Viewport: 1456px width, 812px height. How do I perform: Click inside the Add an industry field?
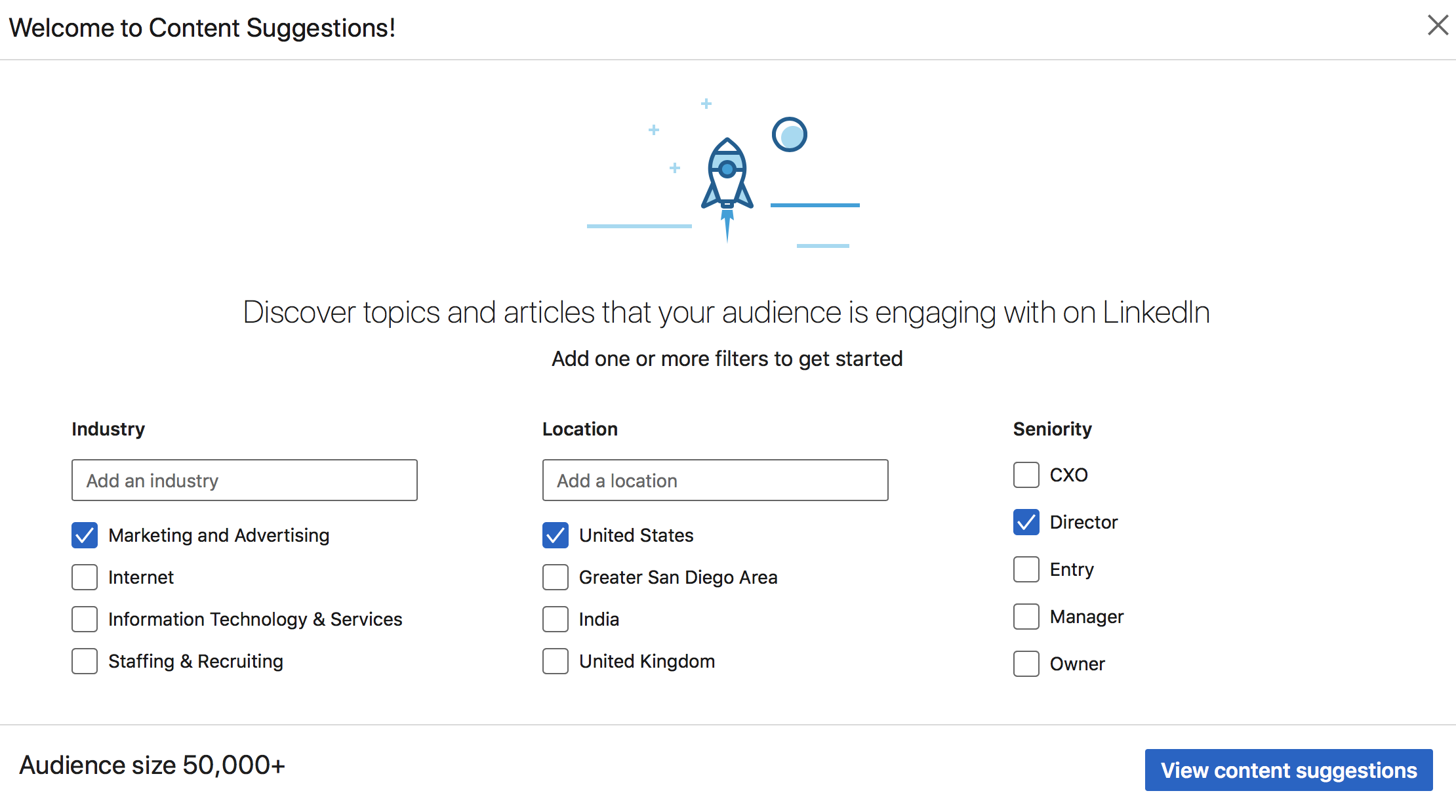244,480
